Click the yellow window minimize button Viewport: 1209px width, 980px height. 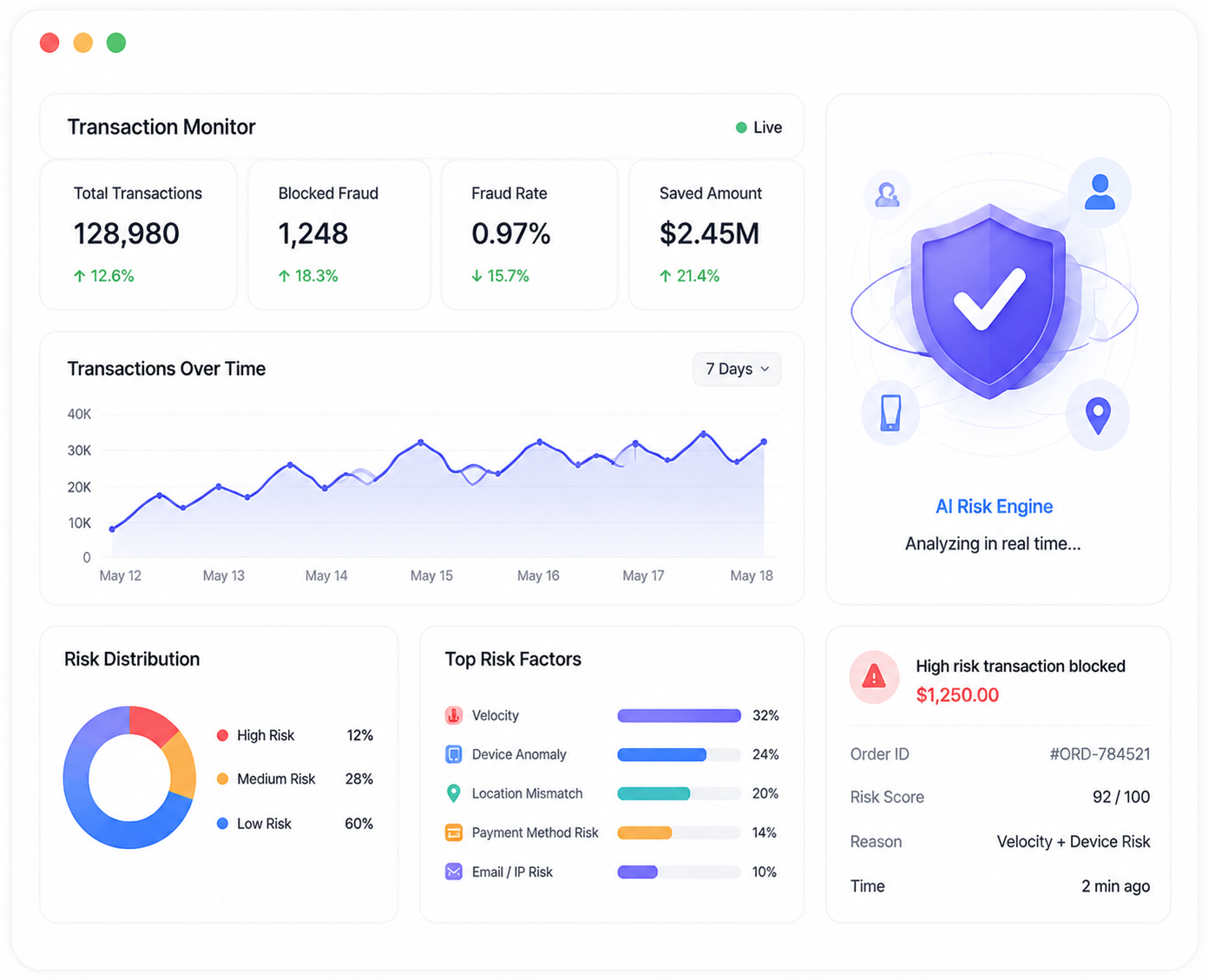point(82,43)
